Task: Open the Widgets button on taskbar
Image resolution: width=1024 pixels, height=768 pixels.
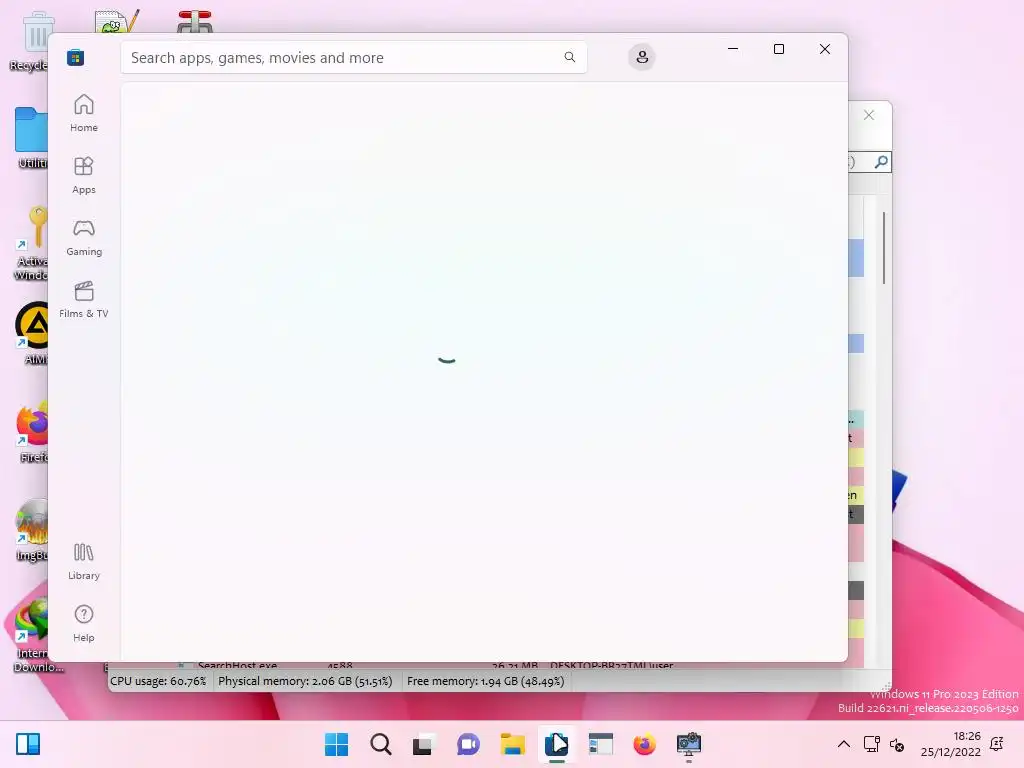Action: 28,744
